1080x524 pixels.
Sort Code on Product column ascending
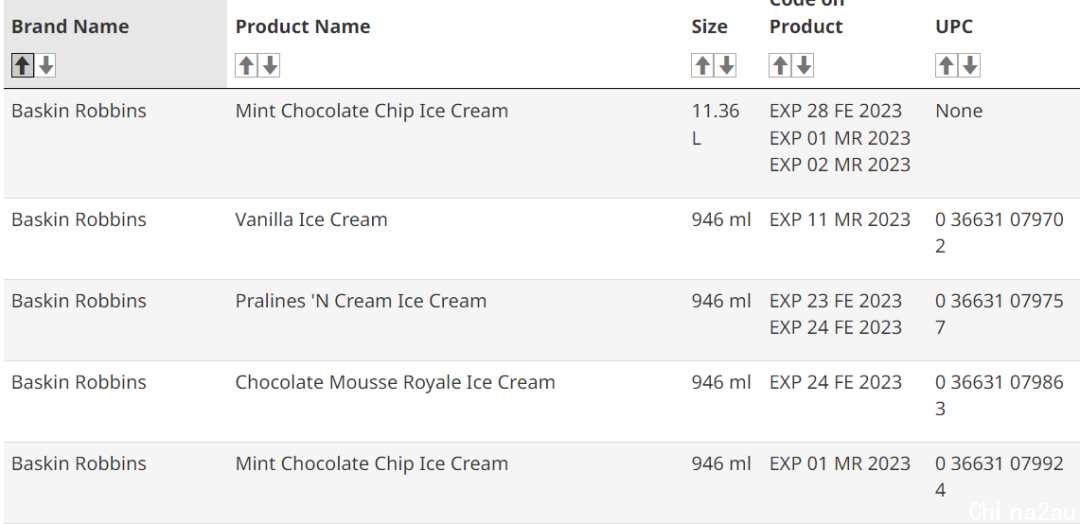(780, 65)
